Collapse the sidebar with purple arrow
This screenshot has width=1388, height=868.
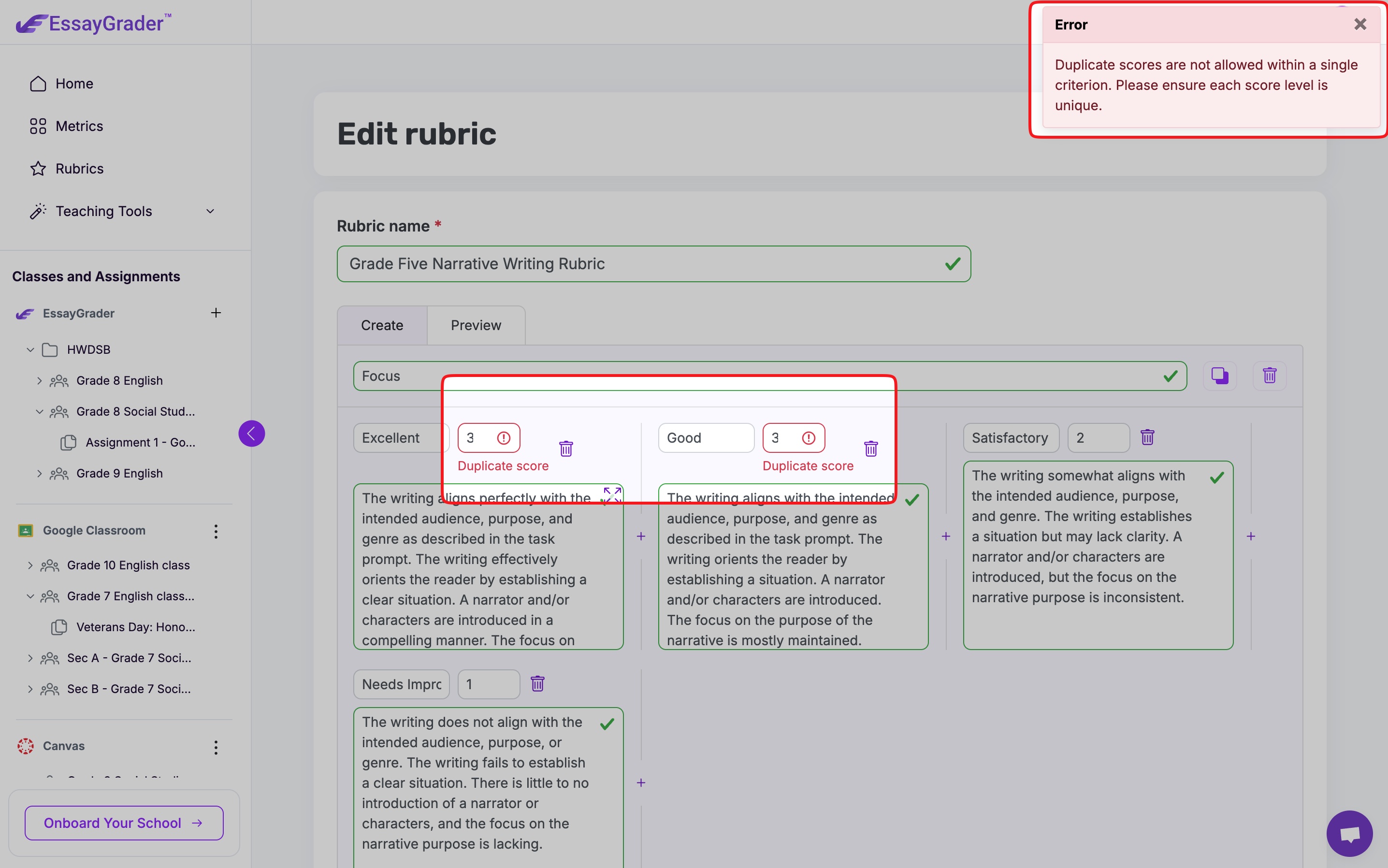pos(251,434)
